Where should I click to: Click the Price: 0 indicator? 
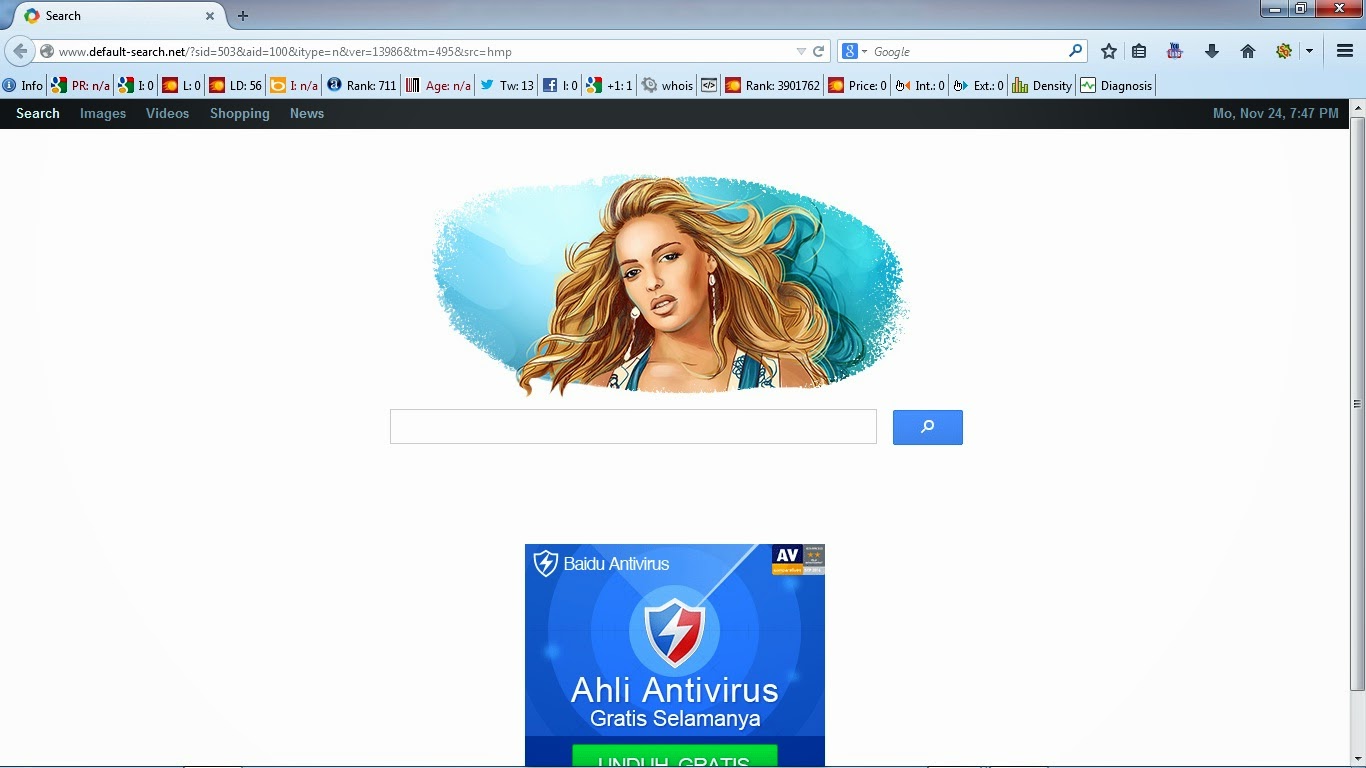point(858,86)
